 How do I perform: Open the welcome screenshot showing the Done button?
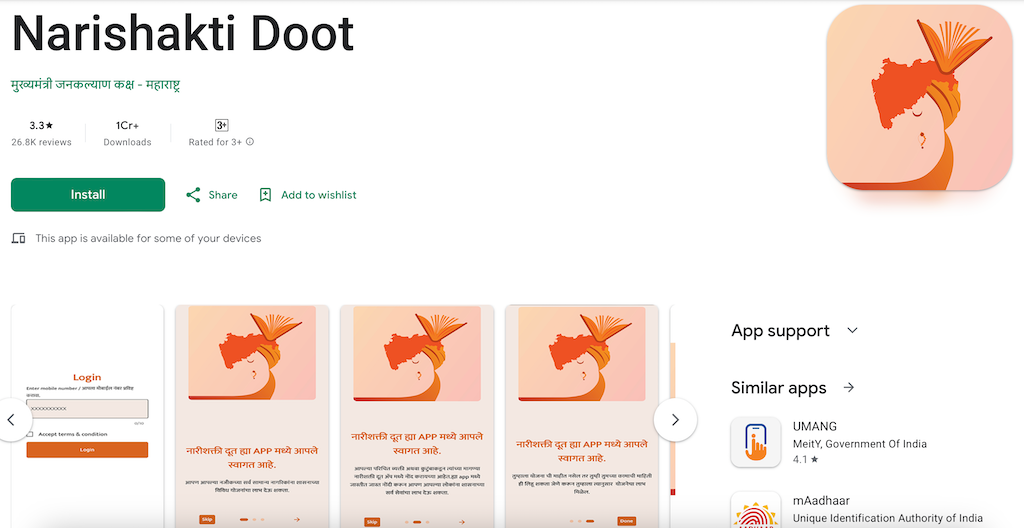(582, 416)
